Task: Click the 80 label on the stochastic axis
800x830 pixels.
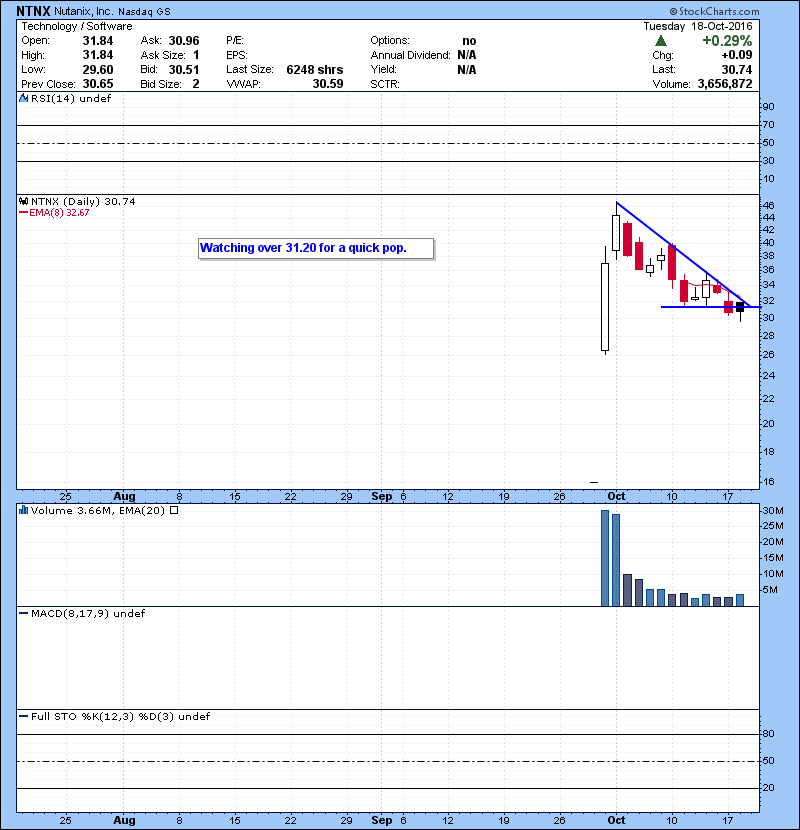Action: (768, 734)
